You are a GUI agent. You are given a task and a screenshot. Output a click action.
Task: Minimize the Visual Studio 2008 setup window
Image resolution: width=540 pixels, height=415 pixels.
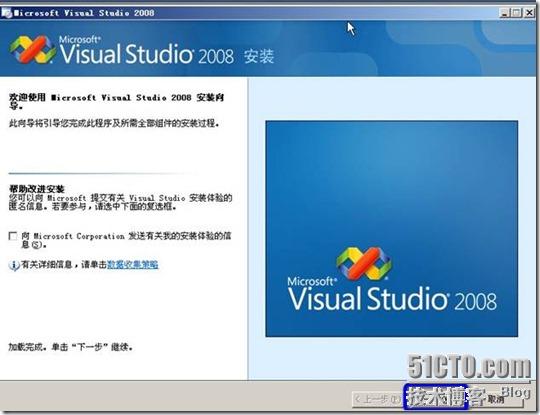(505, 13)
